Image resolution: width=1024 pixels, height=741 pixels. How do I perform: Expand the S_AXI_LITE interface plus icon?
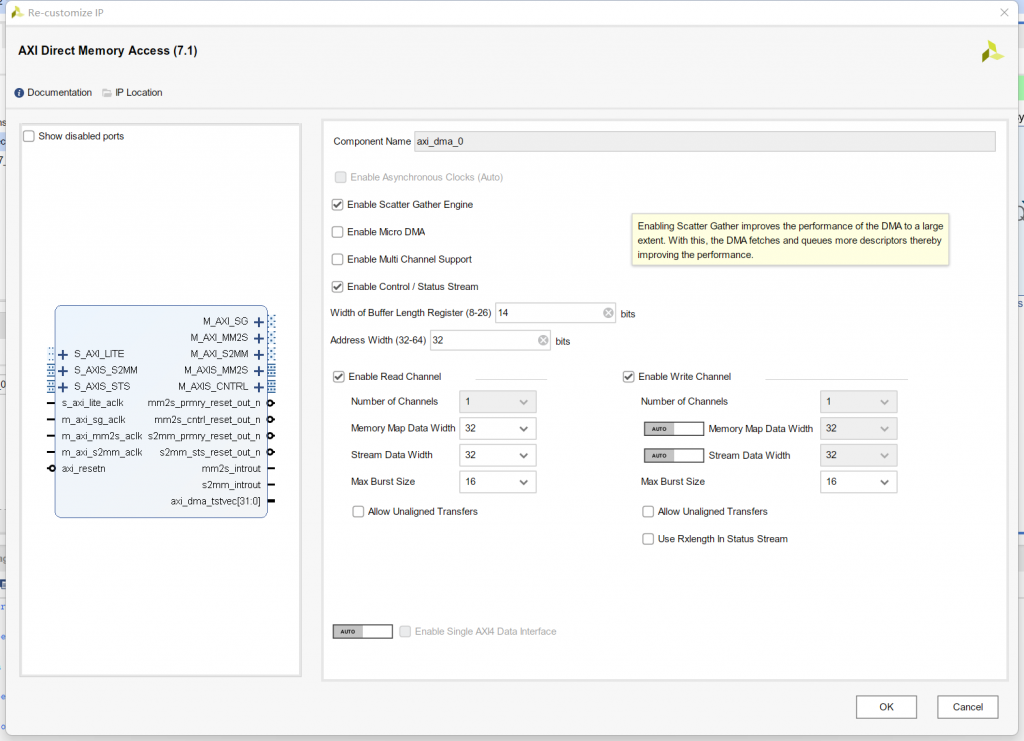pos(63,355)
